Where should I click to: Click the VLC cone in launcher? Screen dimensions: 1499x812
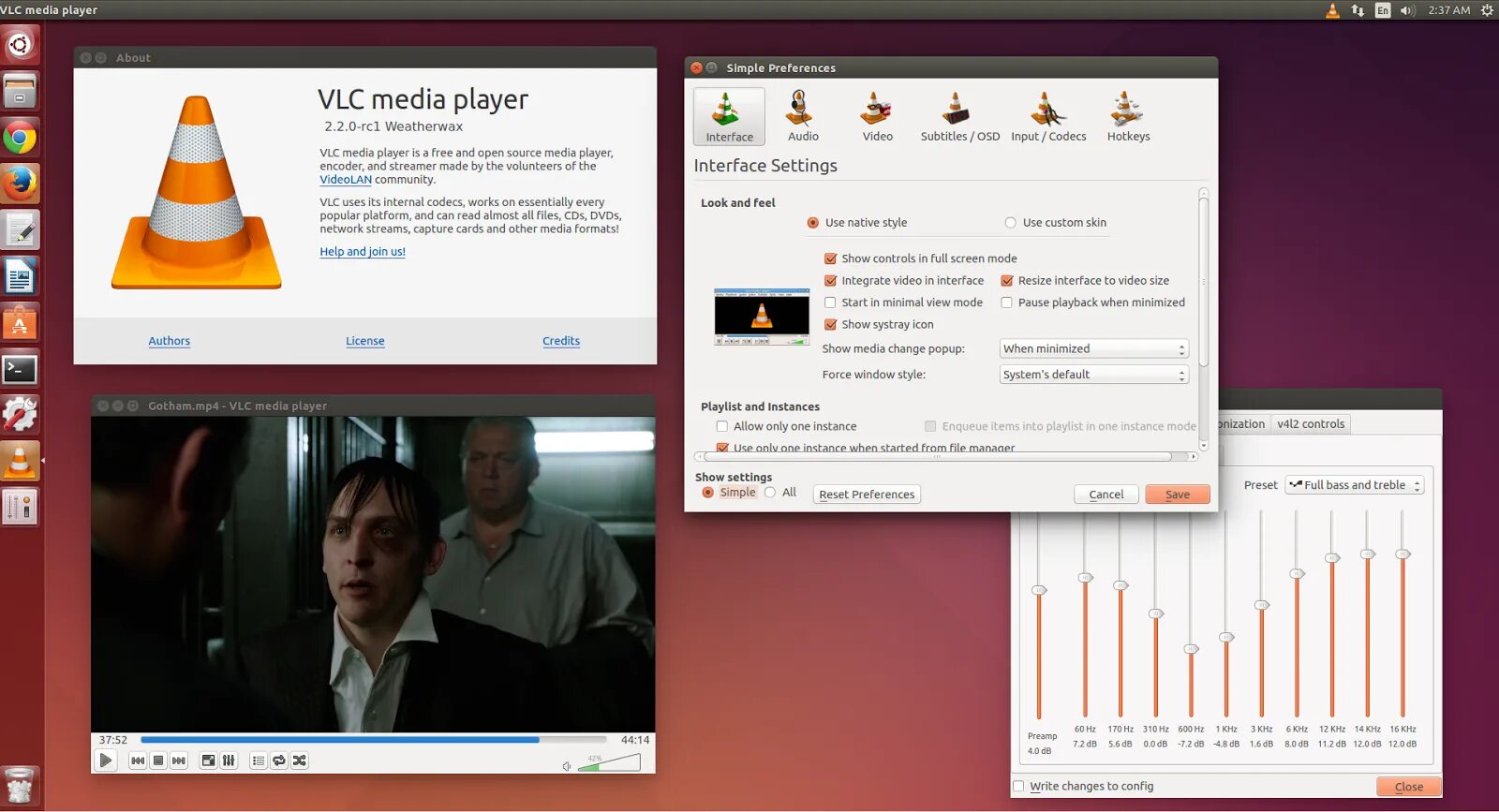[x=20, y=461]
